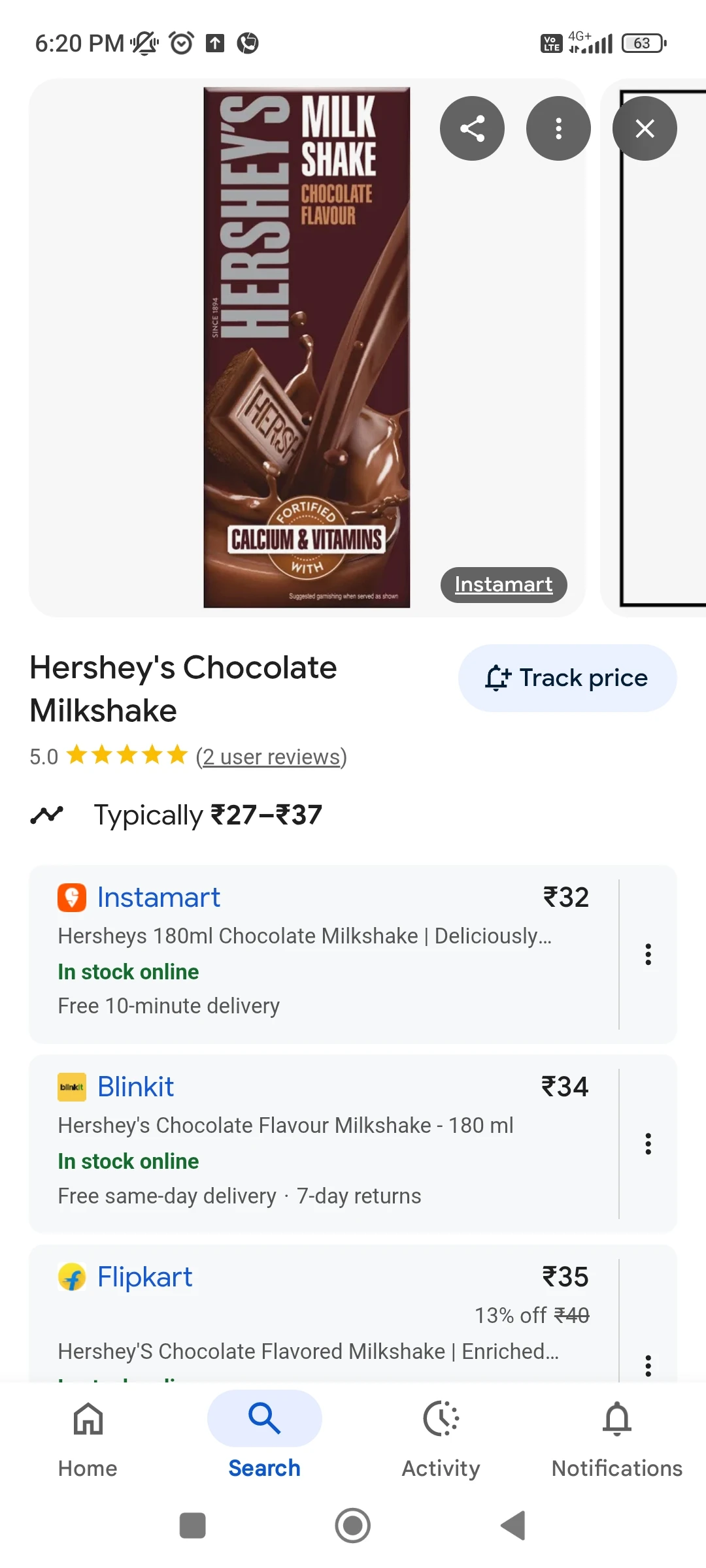The image size is (706, 1568).
Task: Open the Notifications tab
Action: click(x=617, y=1435)
